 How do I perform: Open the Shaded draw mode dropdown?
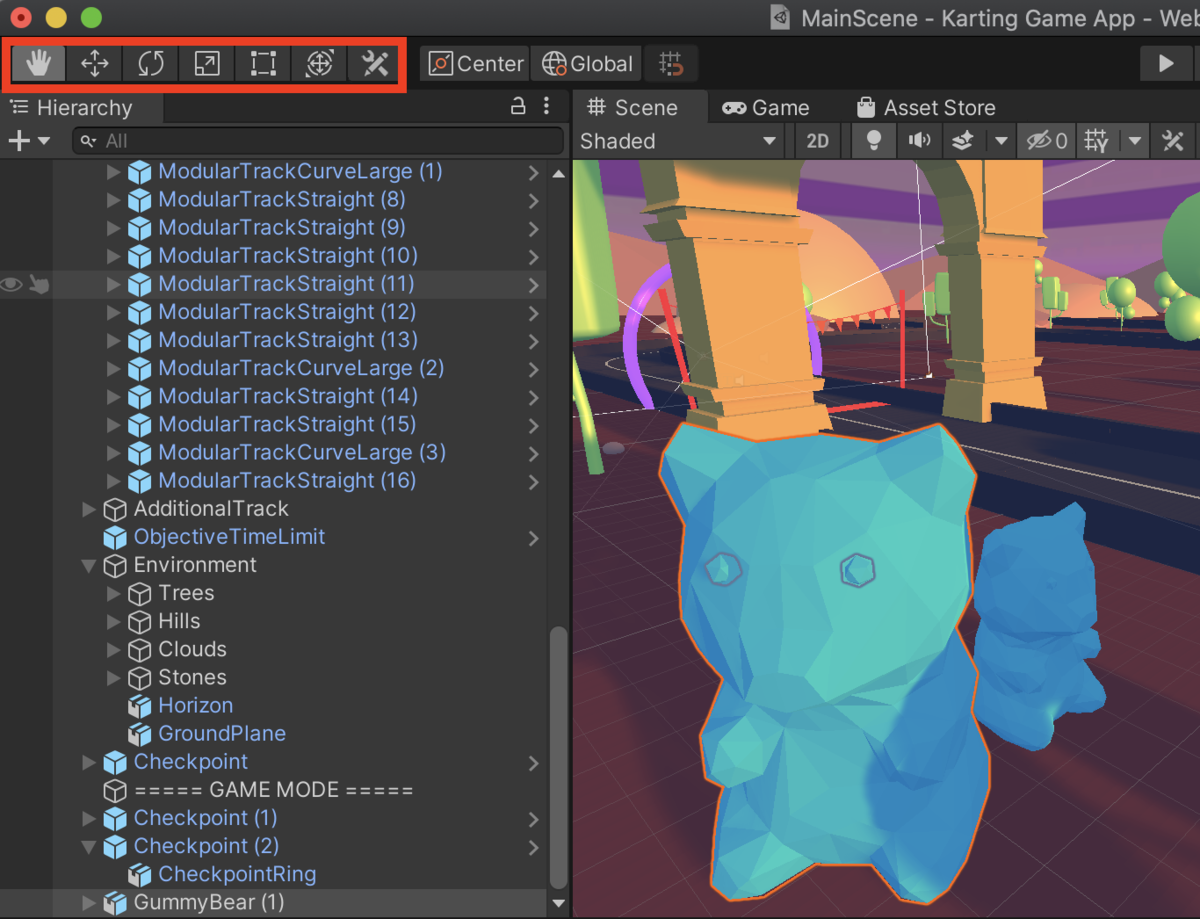pos(679,141)
